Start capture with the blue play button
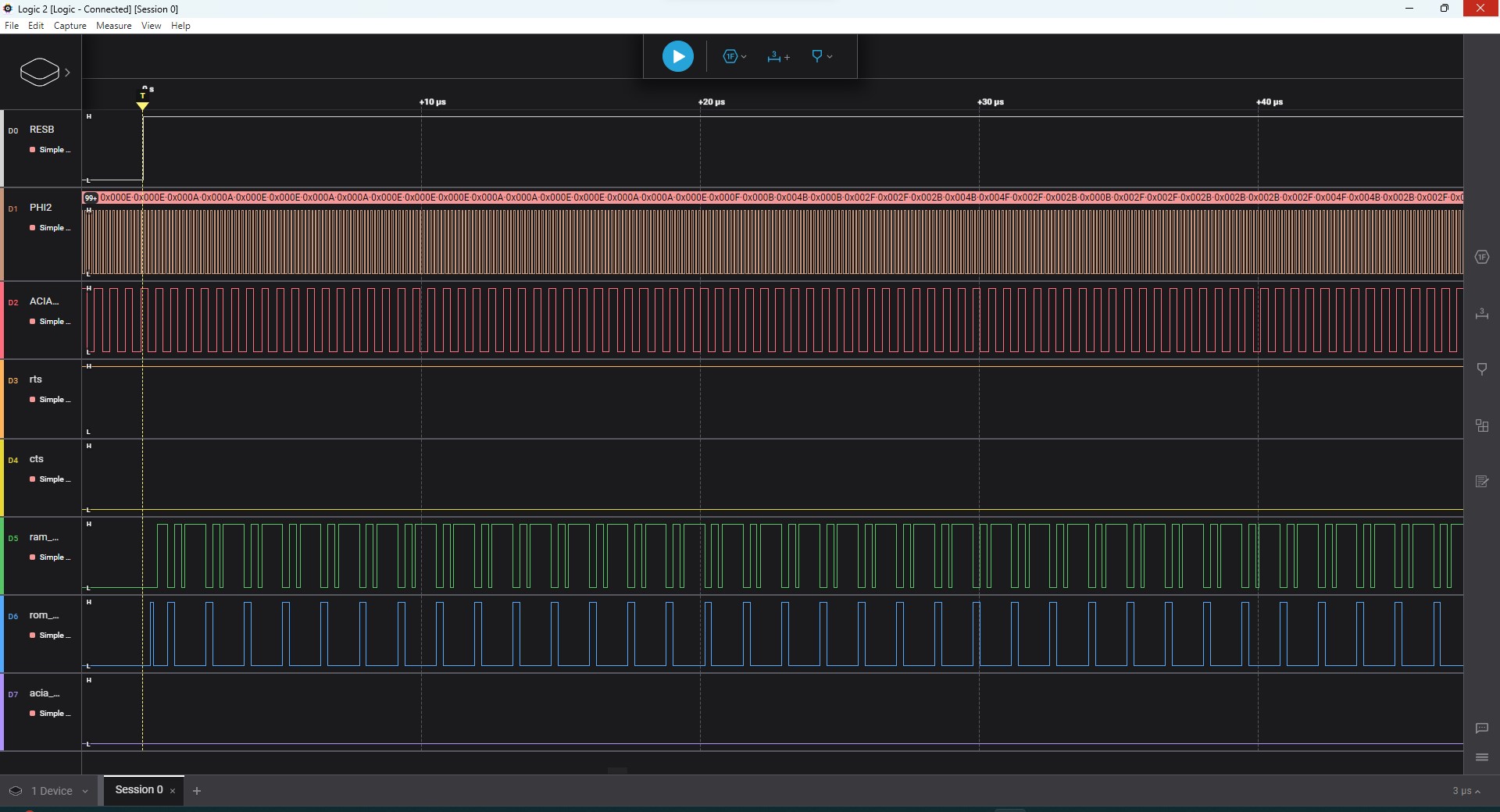The height and width of the screenshot is (812, 1500). [677, 56]
